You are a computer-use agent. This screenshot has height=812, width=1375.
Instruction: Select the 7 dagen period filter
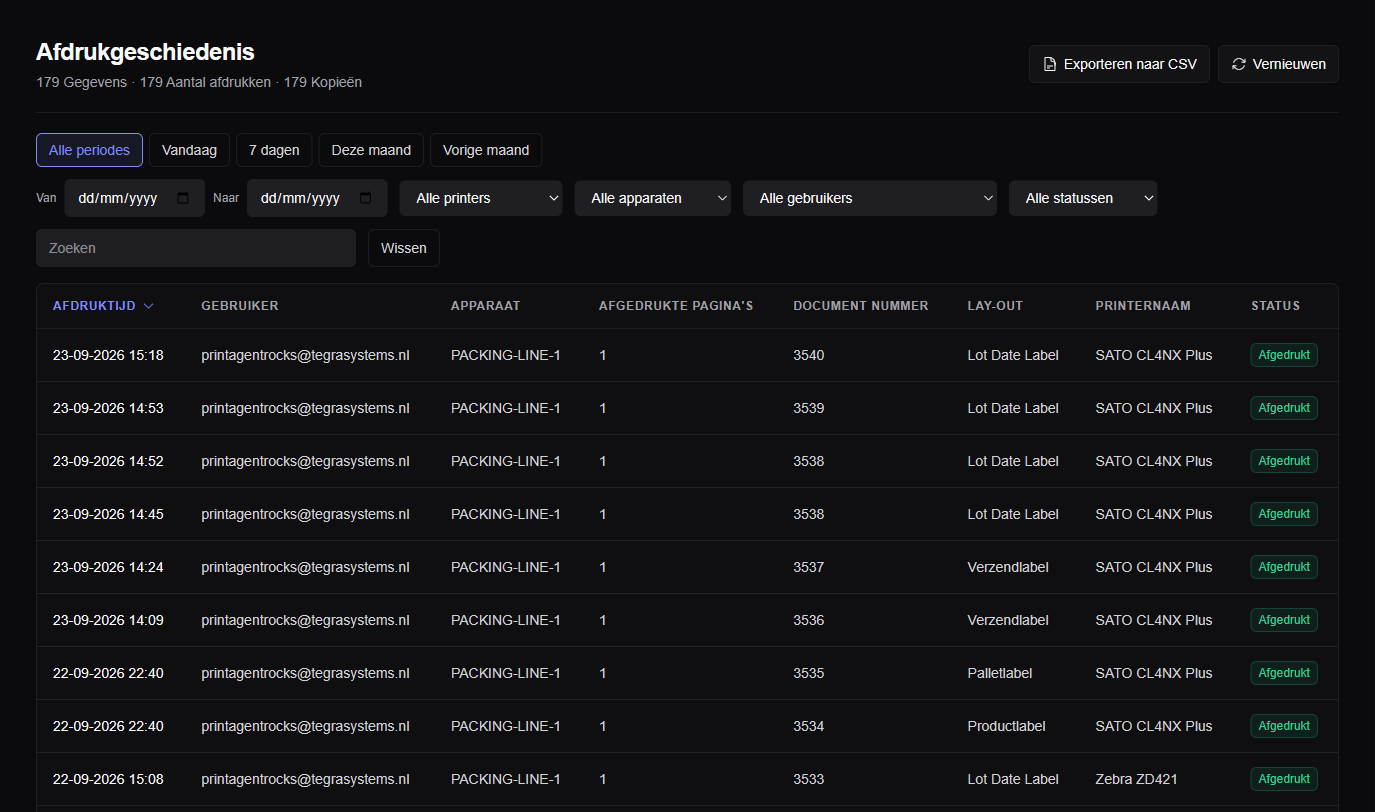[274, 150]
